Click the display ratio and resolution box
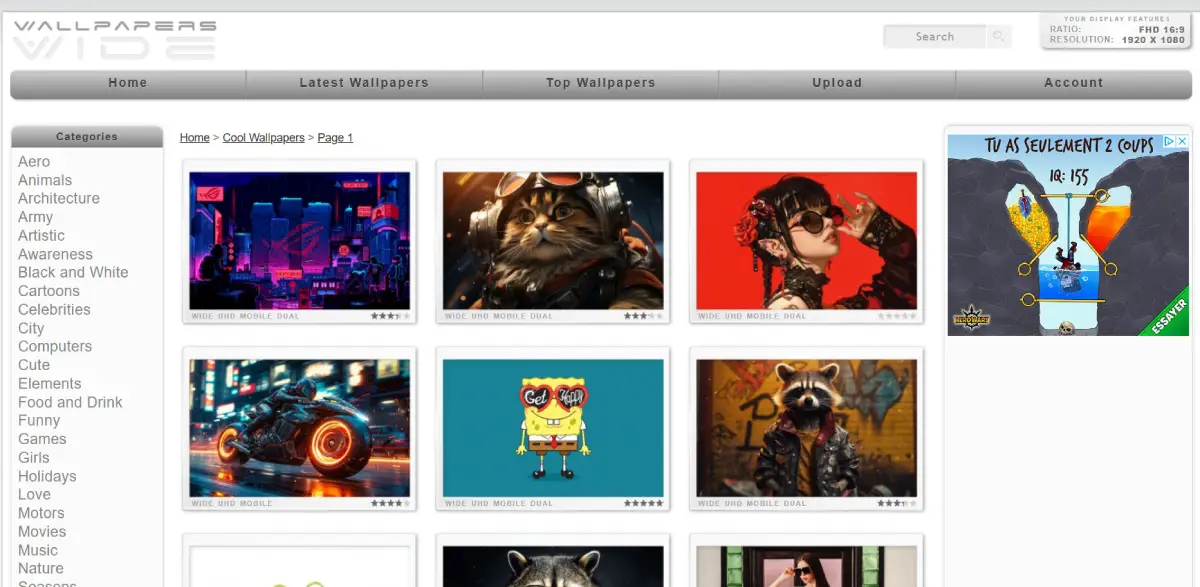Viewport: 1200px width, 587px height. click(1117, 31)
